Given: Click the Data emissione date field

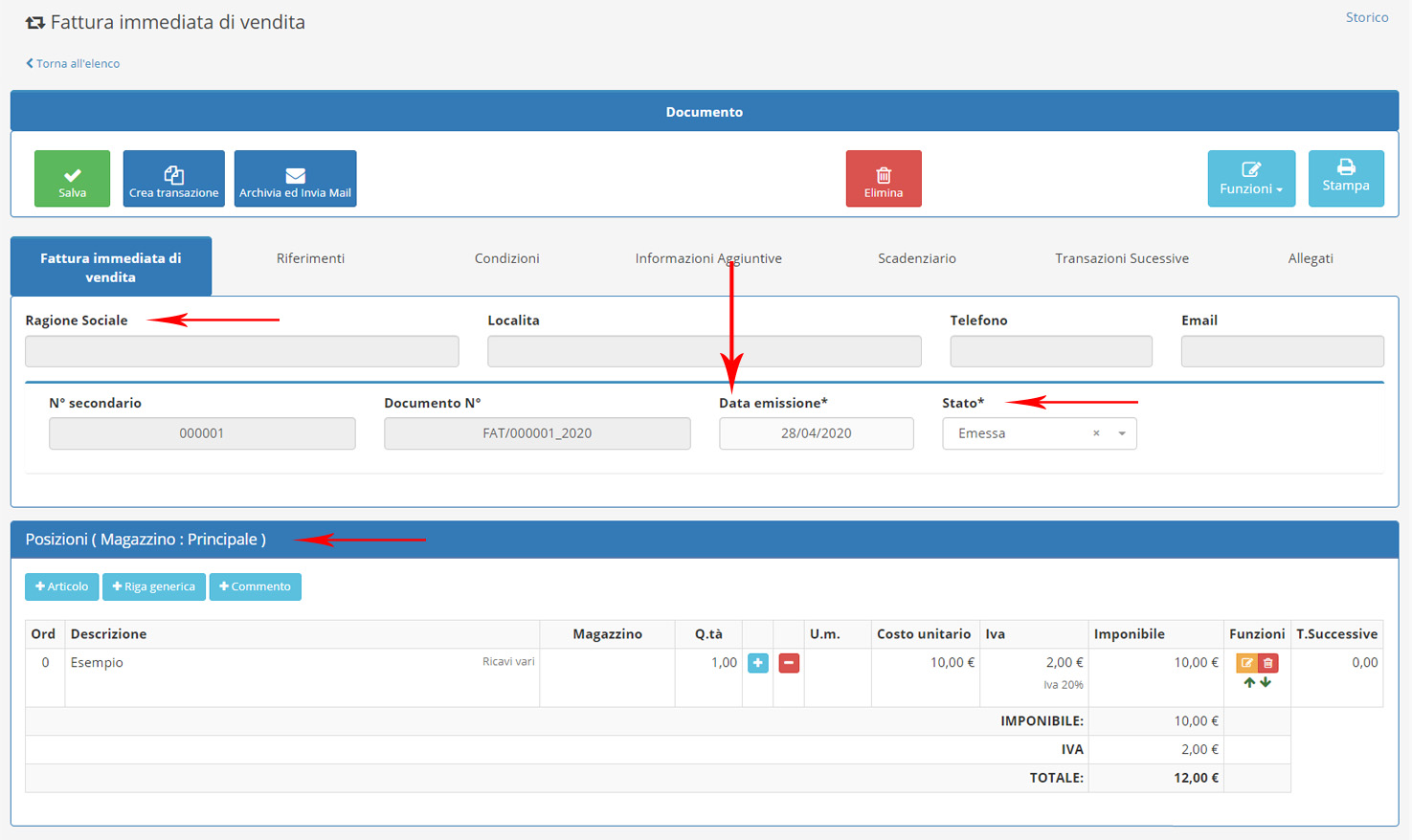Looking at the screenshot, I should click(x=816, y=433).
